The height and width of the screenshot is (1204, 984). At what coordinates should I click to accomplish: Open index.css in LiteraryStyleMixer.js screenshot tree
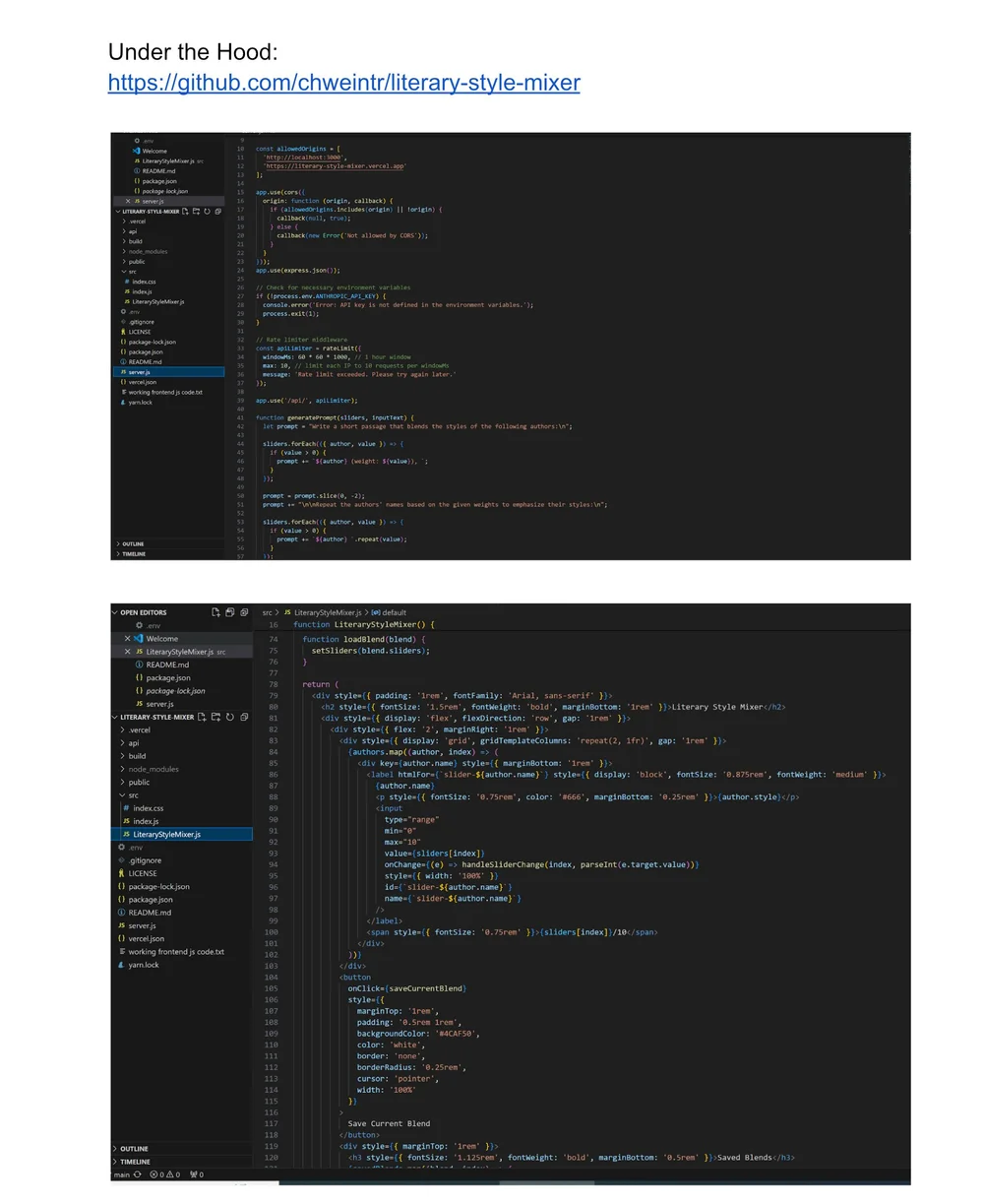[149, 808]
